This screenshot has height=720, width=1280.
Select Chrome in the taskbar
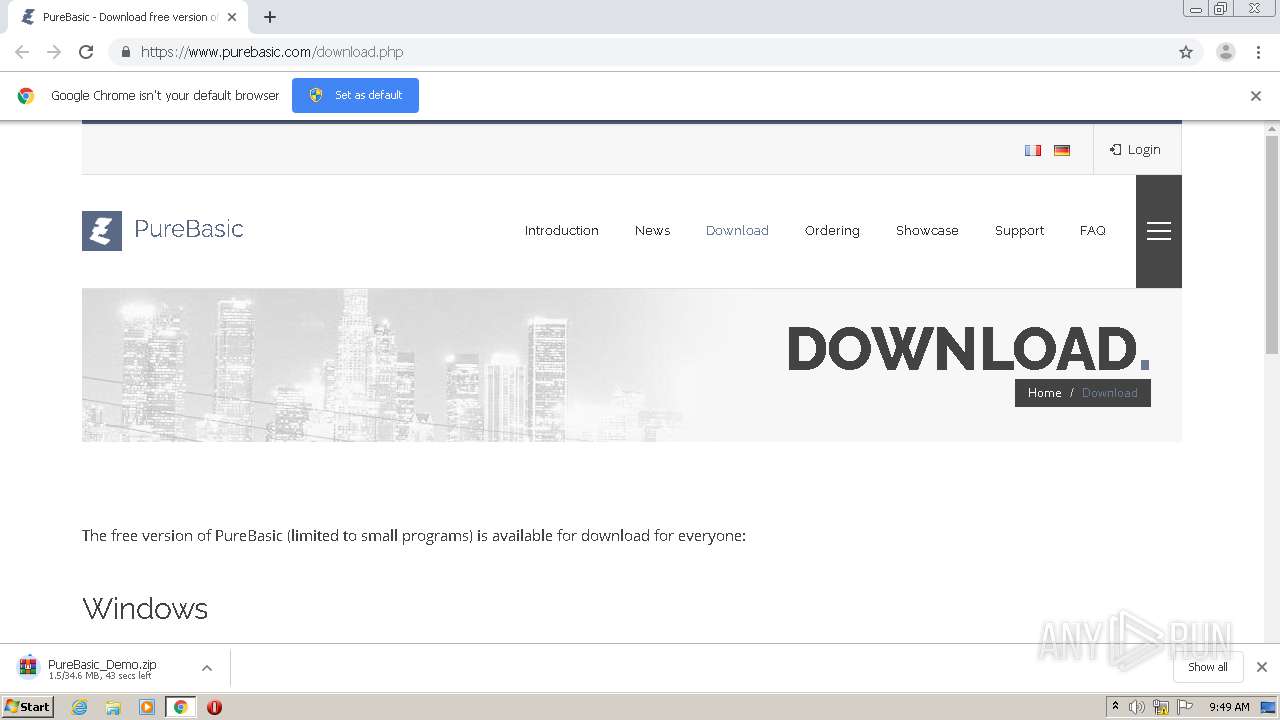(x=181, y=707)
